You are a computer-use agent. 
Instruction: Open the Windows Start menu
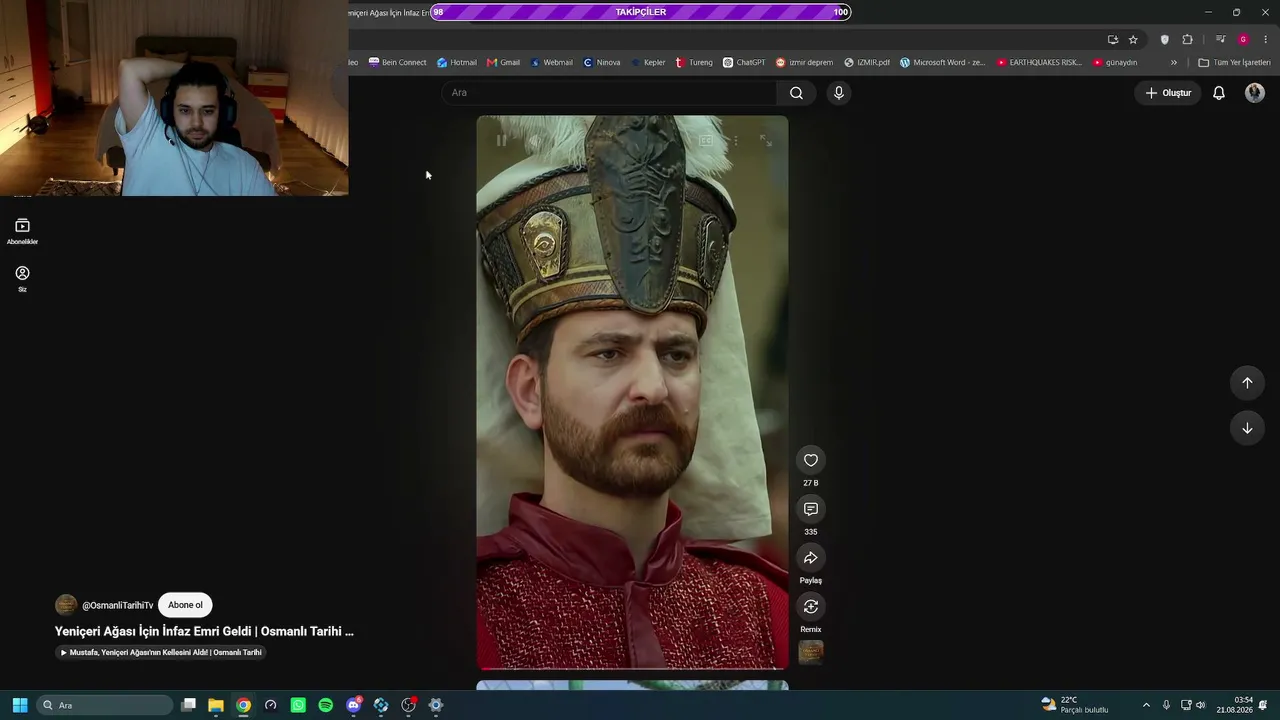tap(19, 705)
